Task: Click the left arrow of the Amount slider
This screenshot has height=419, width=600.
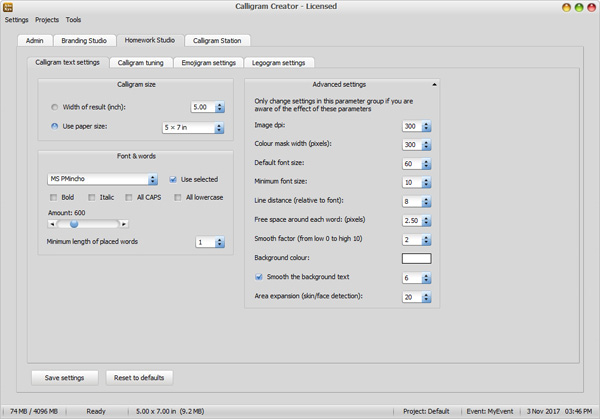Action: click(x=52, y=224)
